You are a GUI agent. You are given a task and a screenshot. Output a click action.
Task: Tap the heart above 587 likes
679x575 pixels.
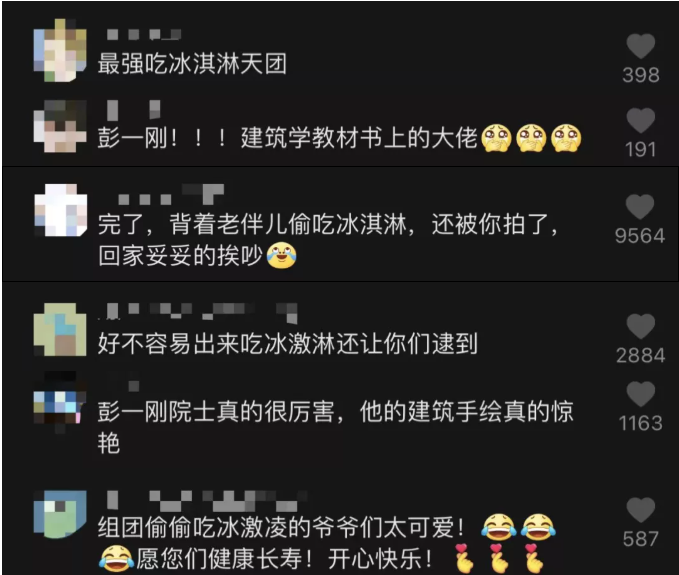point(641,510)
